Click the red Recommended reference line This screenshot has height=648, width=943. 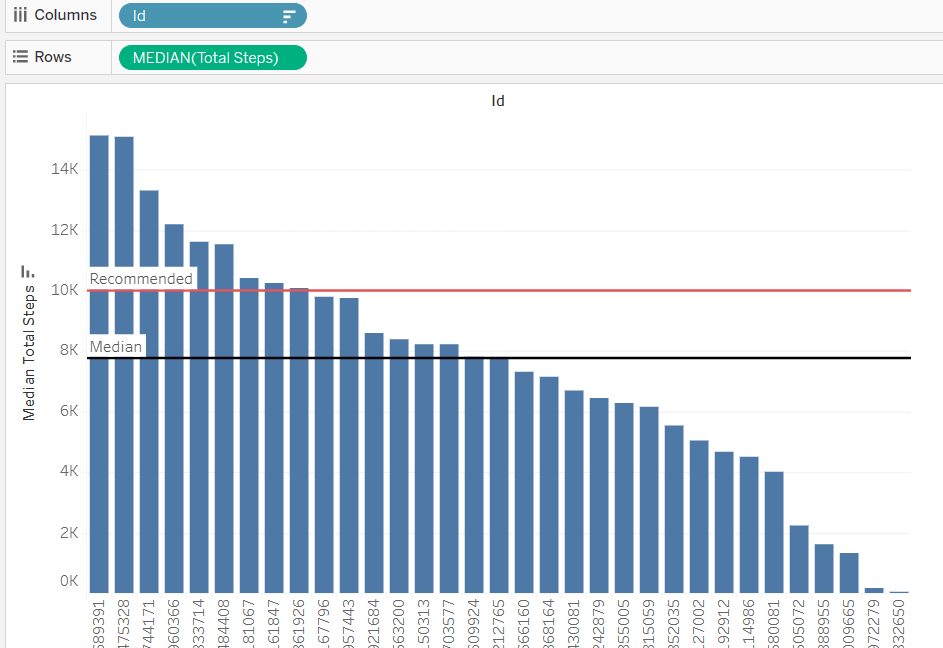[x=600, y=291]
